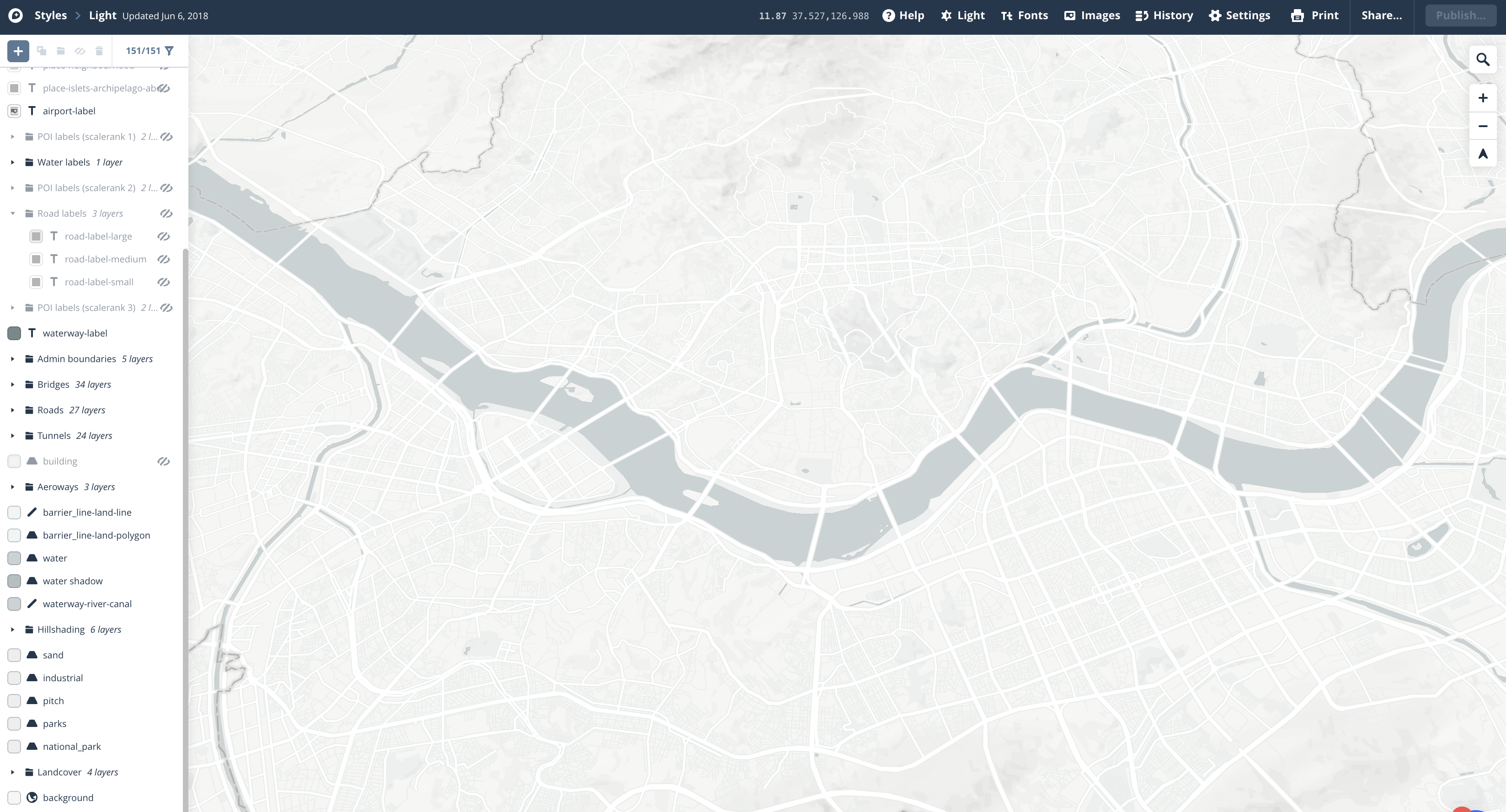
Task: Open the History menu
Action: 1164,16
